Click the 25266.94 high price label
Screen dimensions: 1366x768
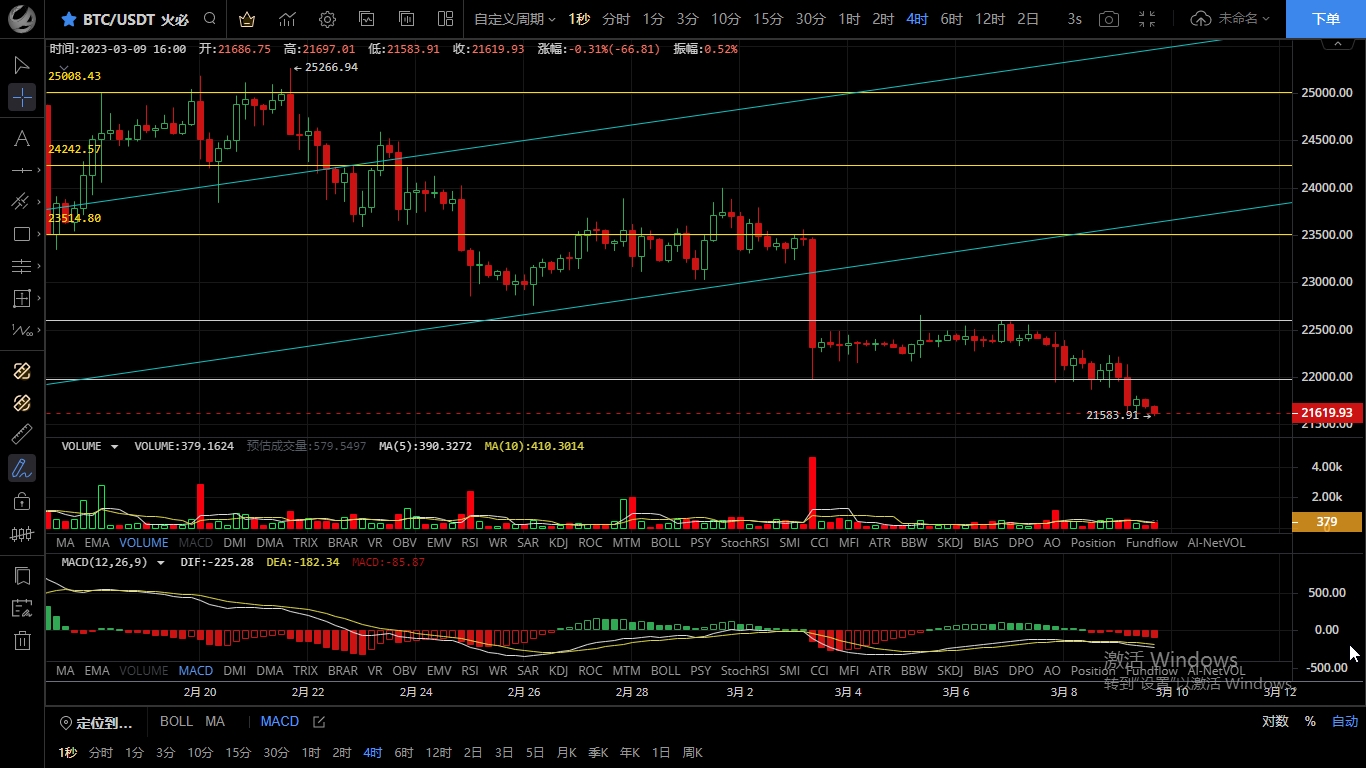click(x=331, y=67)
